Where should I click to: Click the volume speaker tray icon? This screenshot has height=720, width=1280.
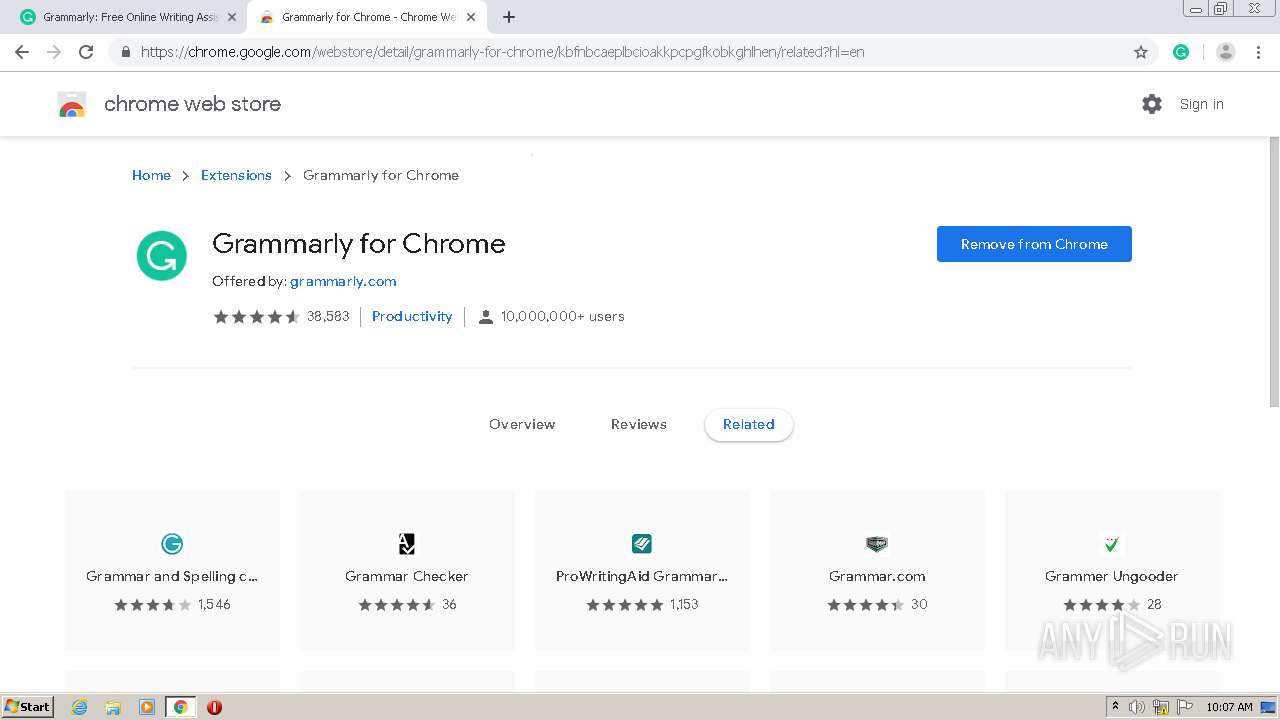click(1137, 707)
